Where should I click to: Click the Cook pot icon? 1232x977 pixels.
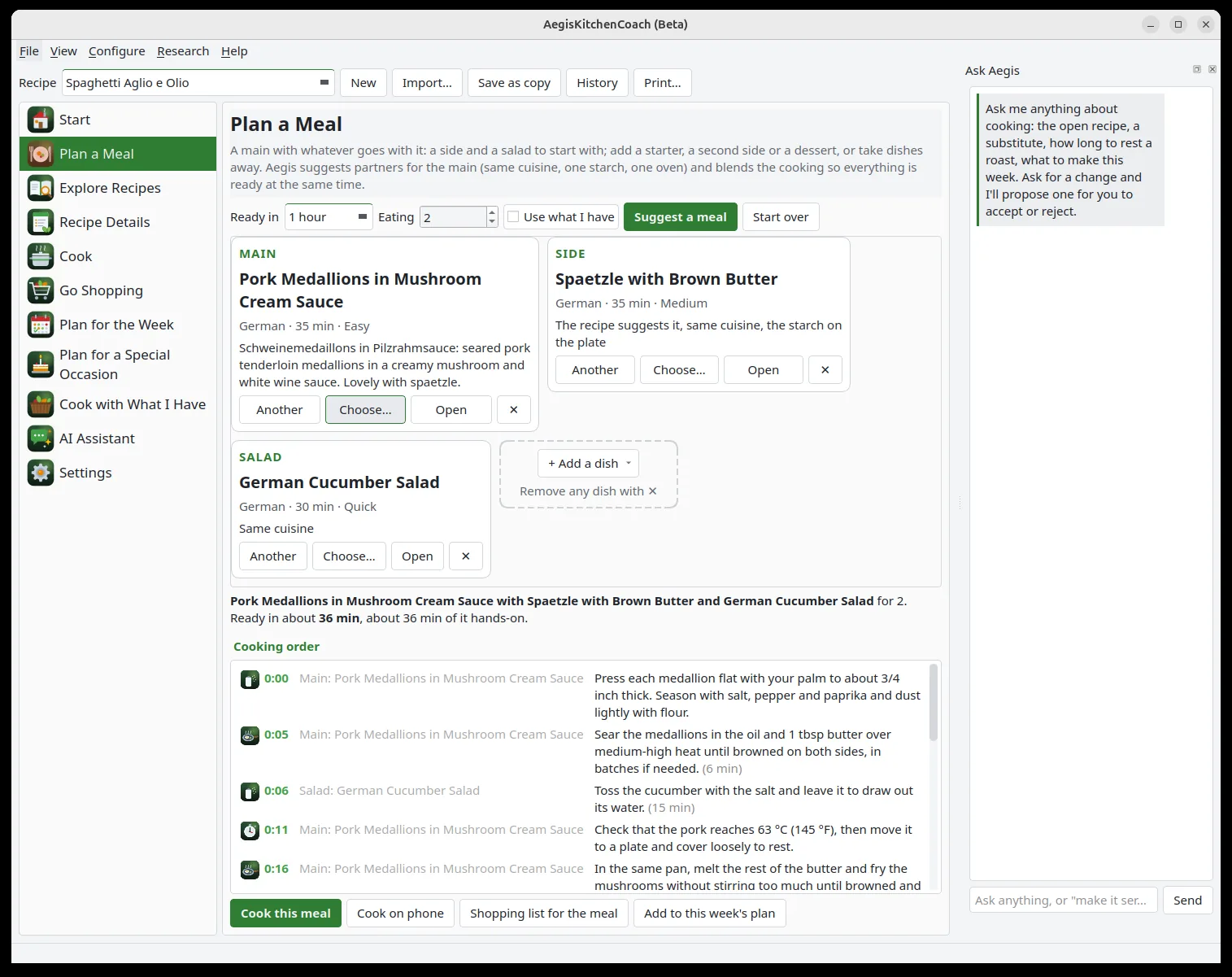pyautogui.click(x=41, y=256)
